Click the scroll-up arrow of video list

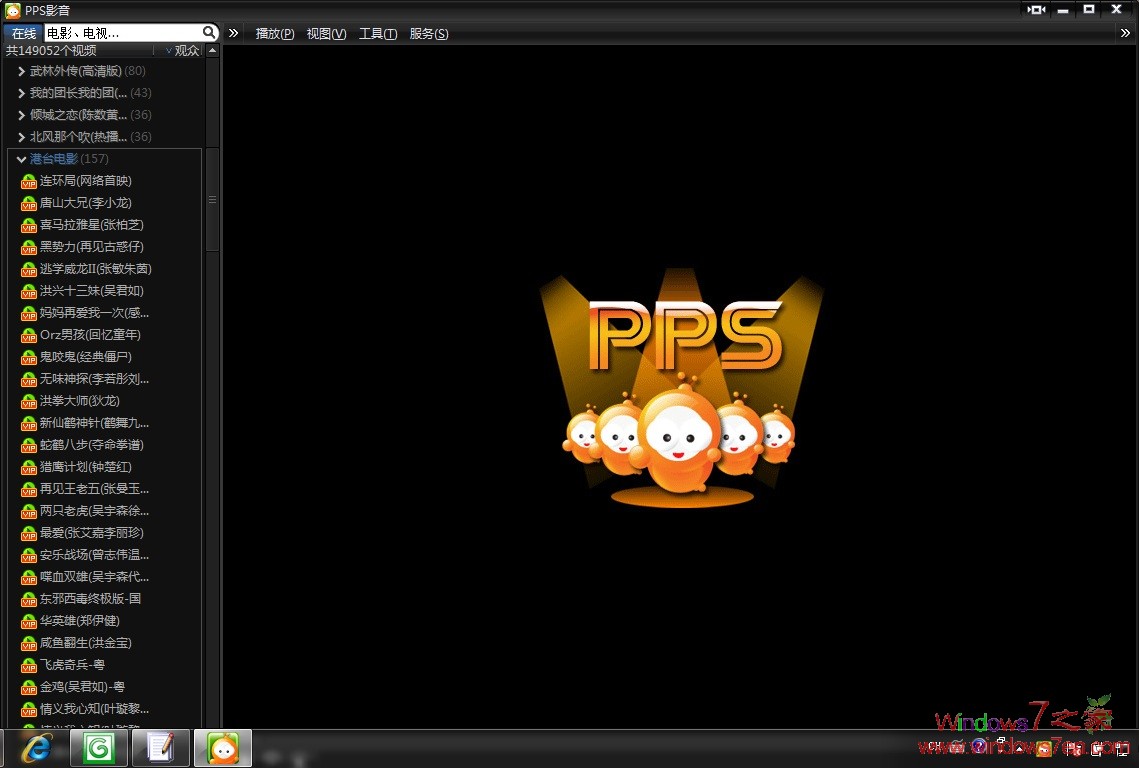click(213, 51)
